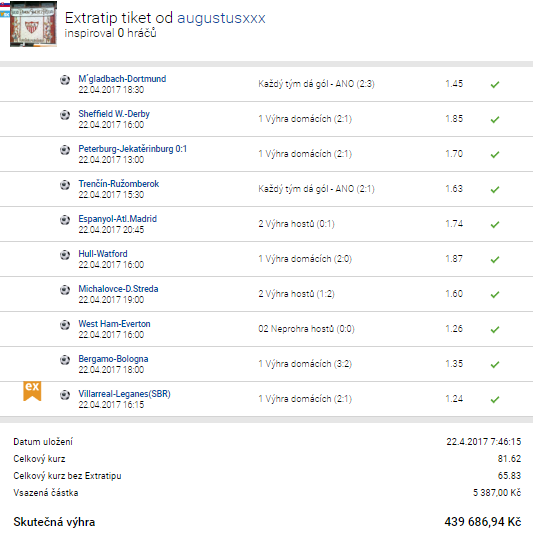This screenshot has height=544, width=533.
Task: Open the Sheffield W.-Derby match link
Action: (x=114, y=114)
